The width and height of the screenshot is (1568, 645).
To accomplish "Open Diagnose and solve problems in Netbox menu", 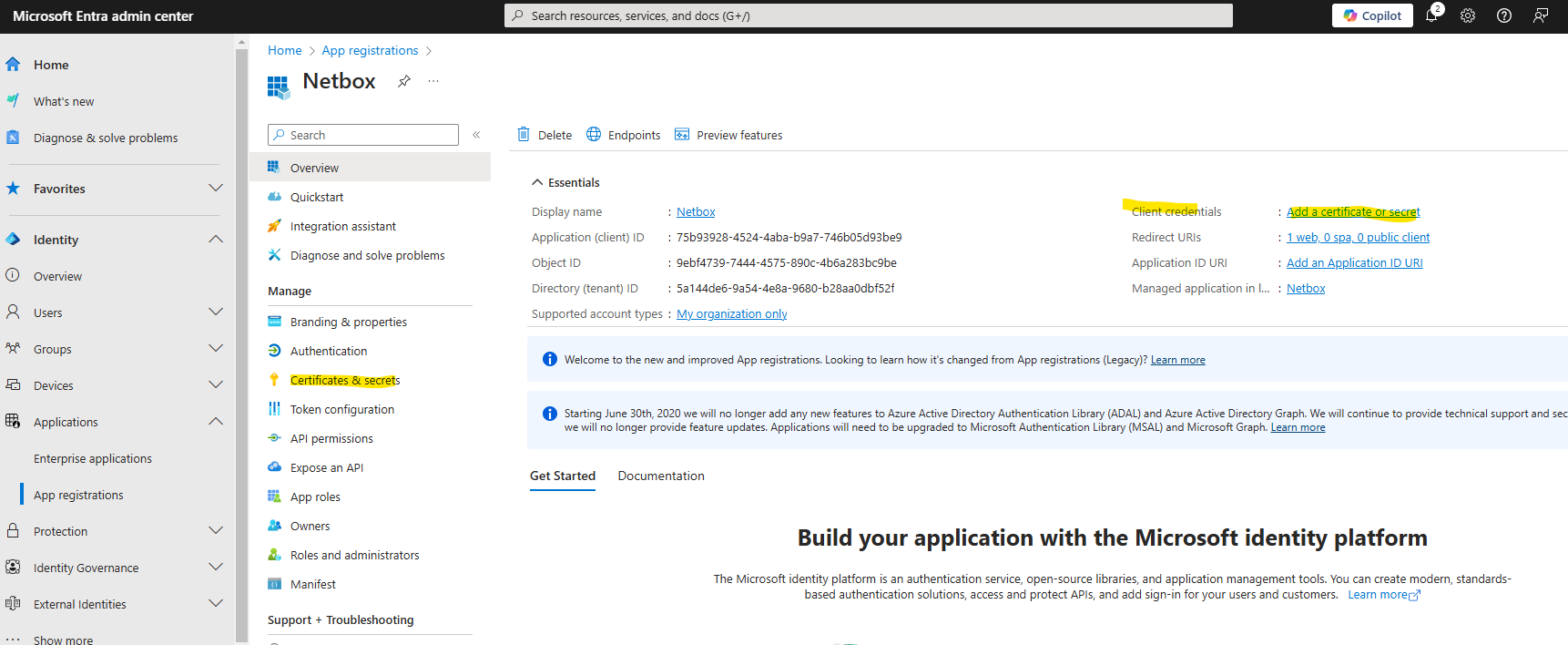I will tap(370, 255).
